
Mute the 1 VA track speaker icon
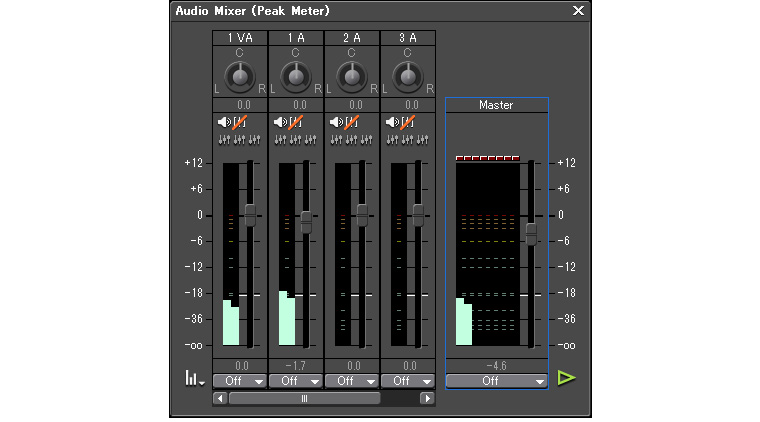coord(224,122)
